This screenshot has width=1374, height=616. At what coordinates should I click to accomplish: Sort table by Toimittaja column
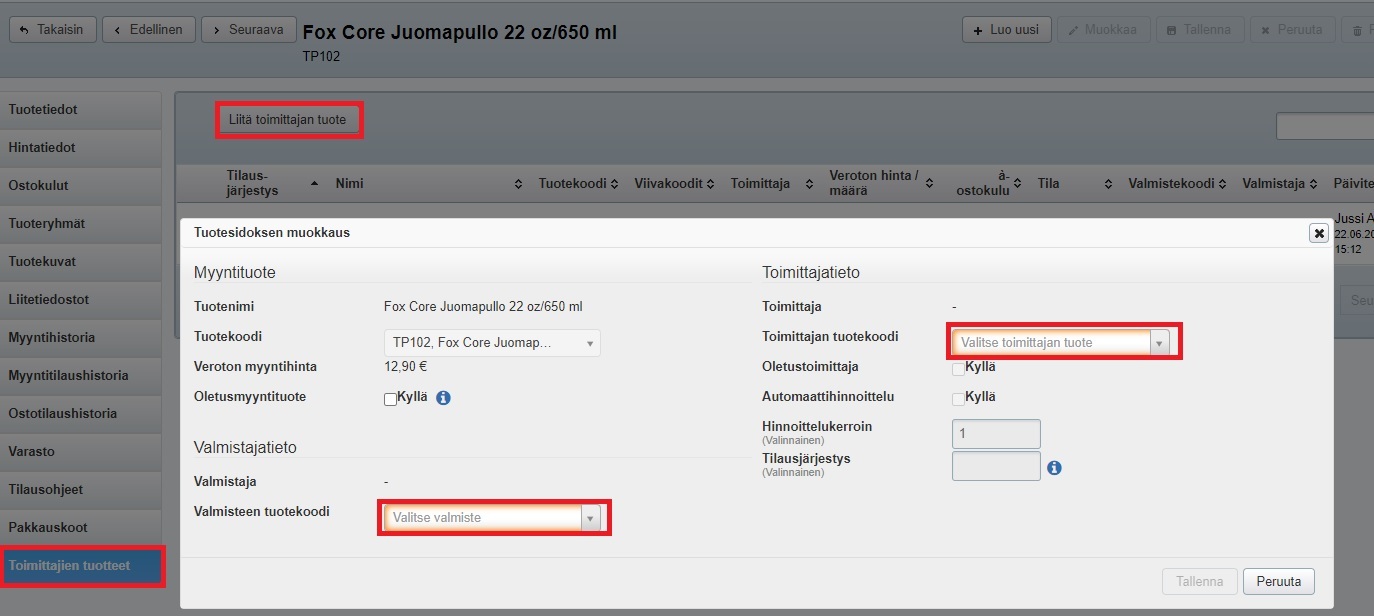point(760,184)
